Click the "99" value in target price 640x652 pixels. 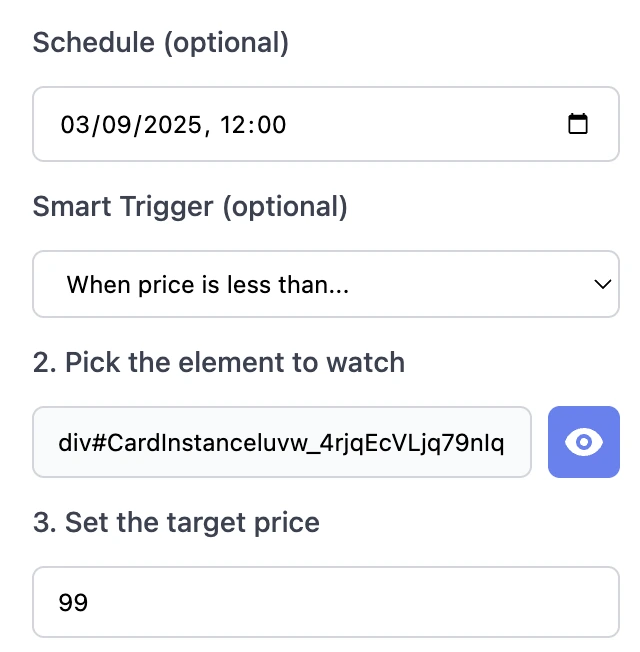(74, 602)
